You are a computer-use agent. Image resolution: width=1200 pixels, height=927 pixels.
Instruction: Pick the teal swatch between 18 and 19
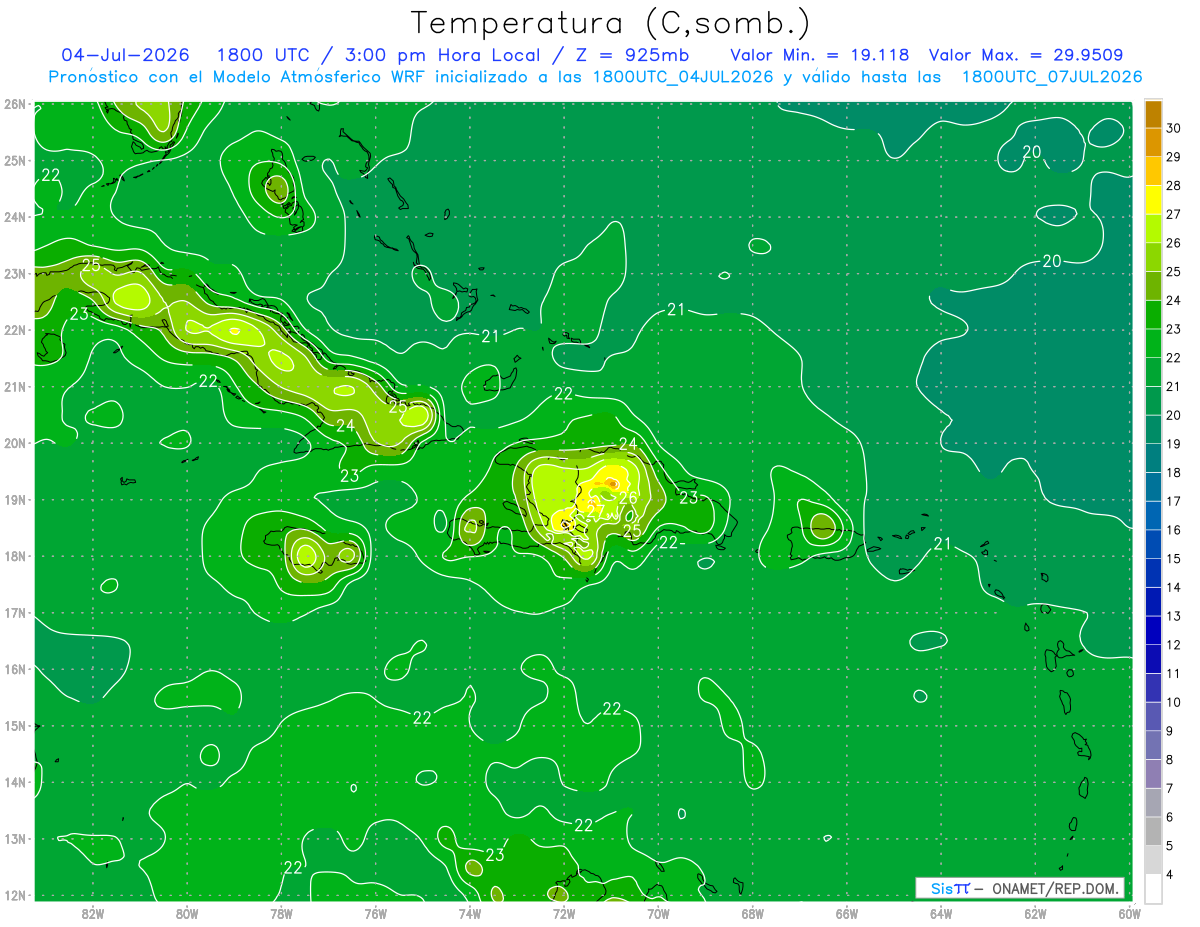[1153, 458]
